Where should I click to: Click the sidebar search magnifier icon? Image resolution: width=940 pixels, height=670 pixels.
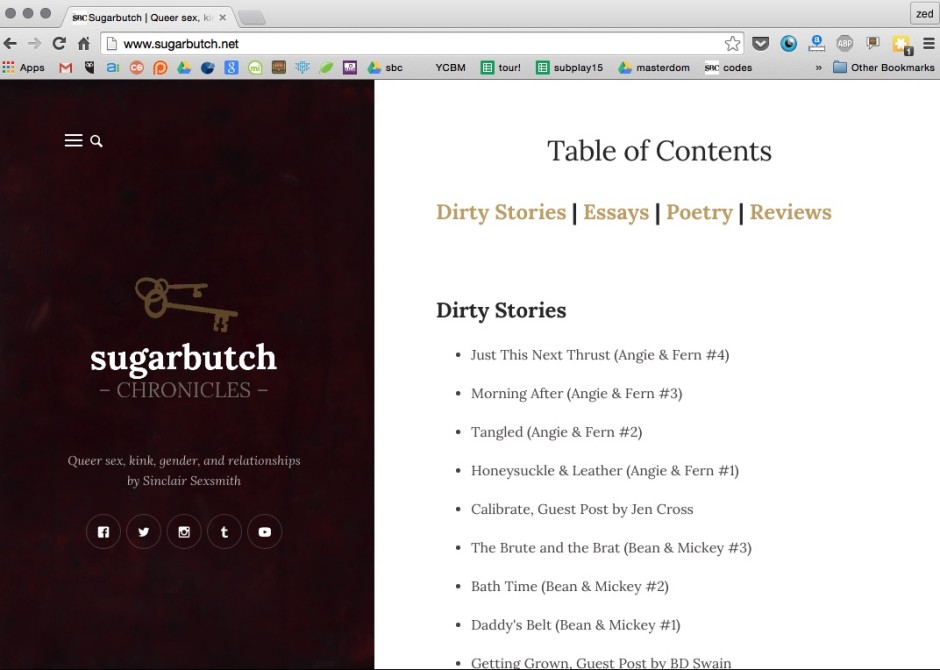click(x=97, y=142)
